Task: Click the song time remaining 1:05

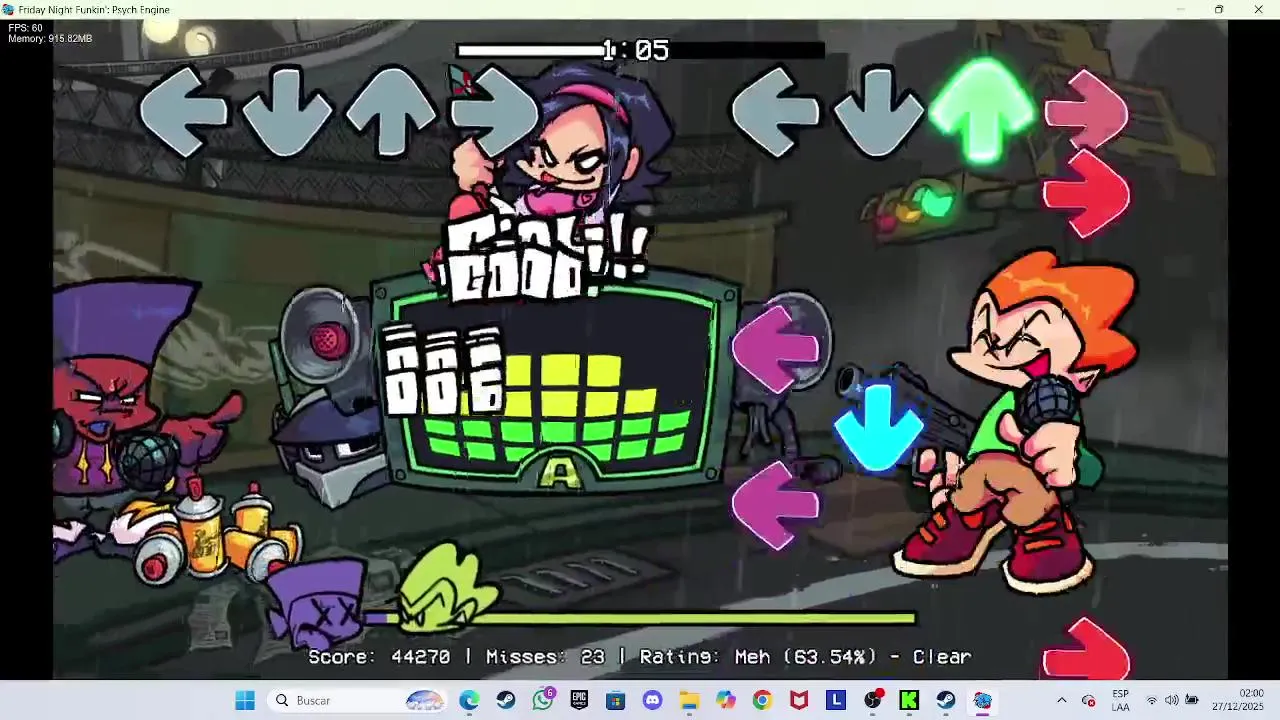Action: pos(636,50)
